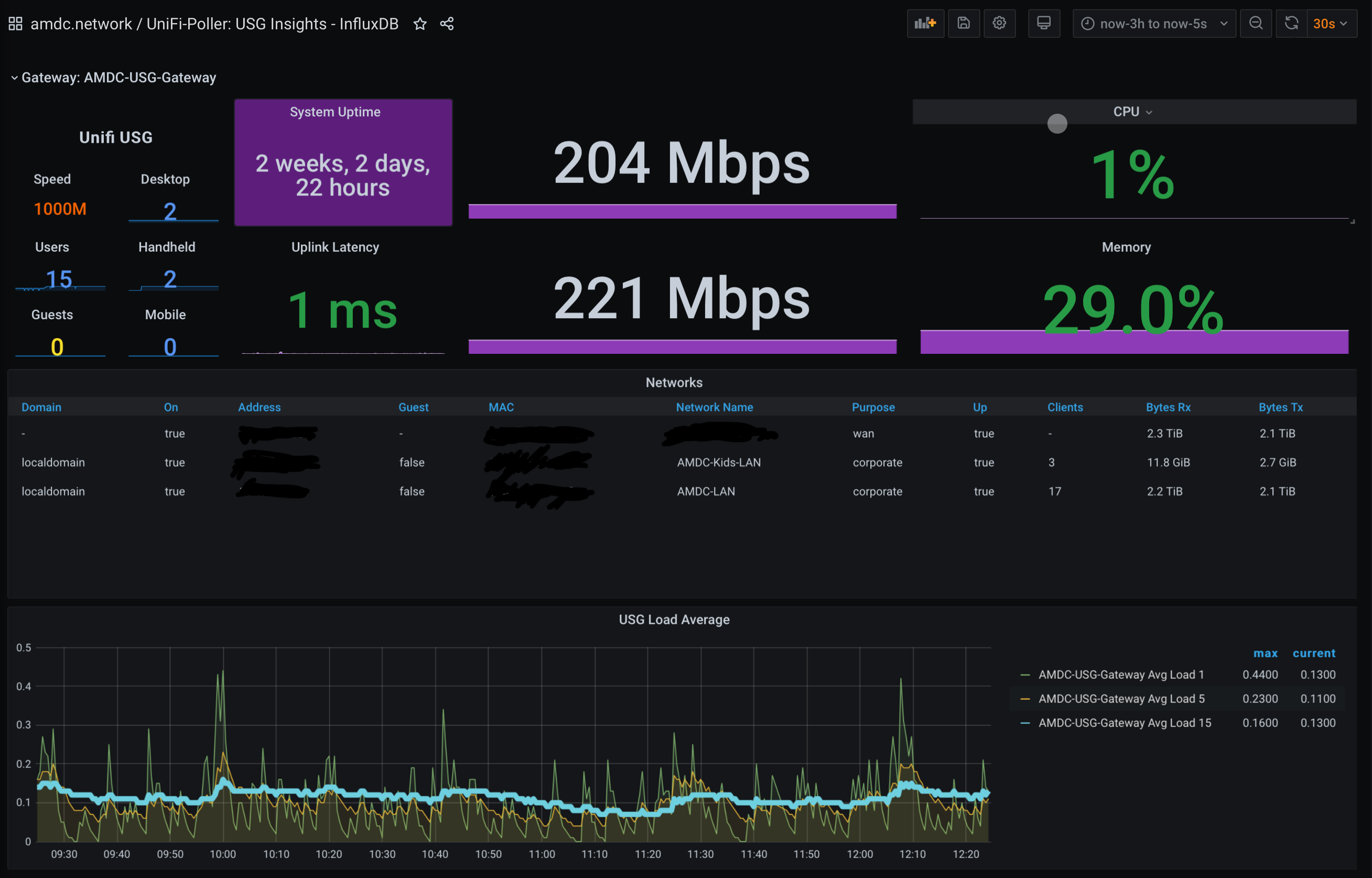
Task: Open dashboard title breadcrumb
Action: 214,24
